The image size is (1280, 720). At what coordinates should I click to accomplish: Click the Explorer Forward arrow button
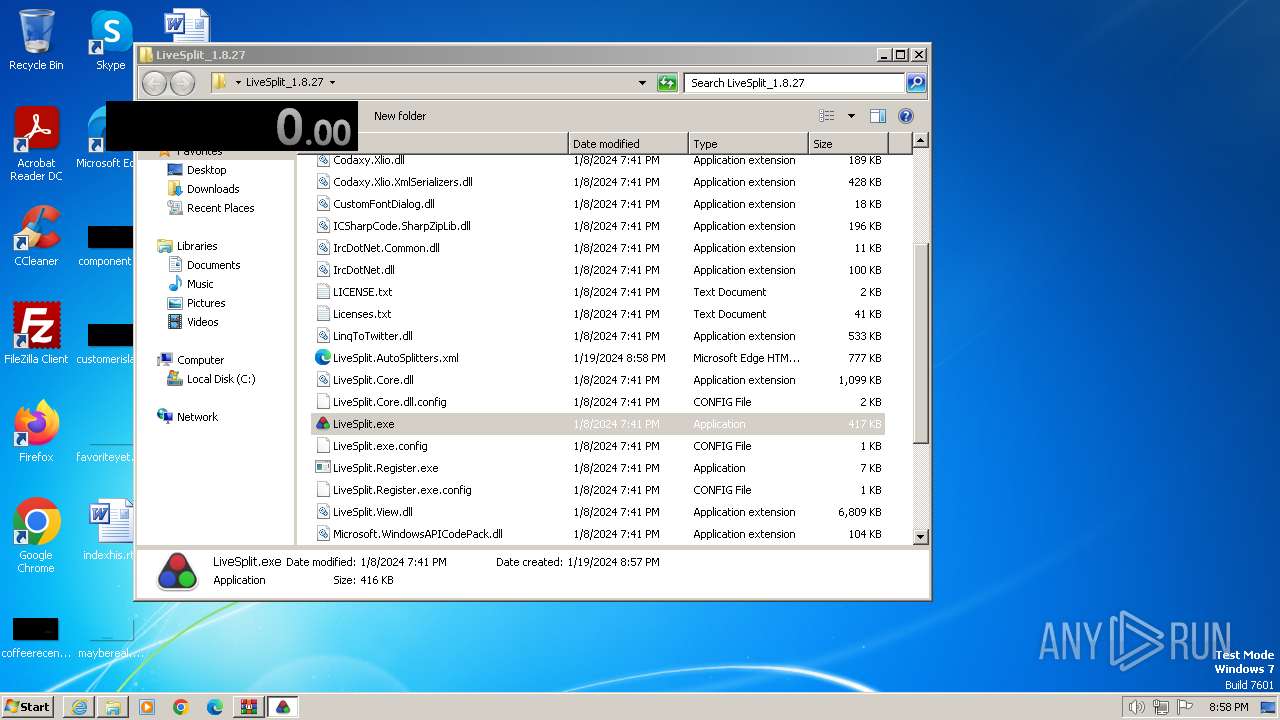click(182, 83)
